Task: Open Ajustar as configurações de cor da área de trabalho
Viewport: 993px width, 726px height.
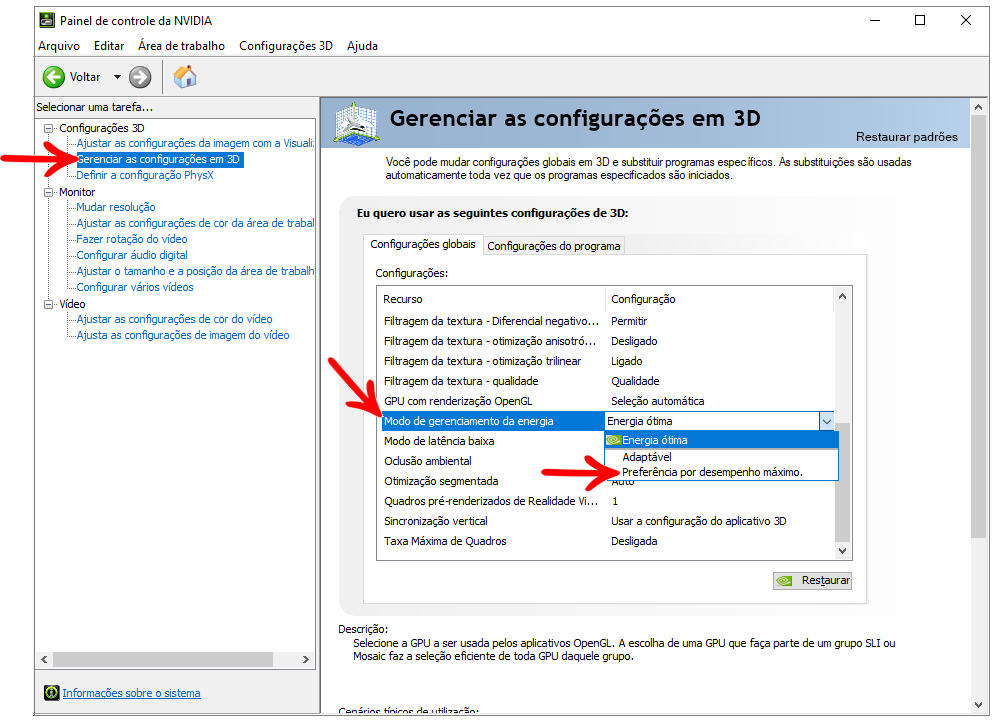Action: (x=195, y=223)
